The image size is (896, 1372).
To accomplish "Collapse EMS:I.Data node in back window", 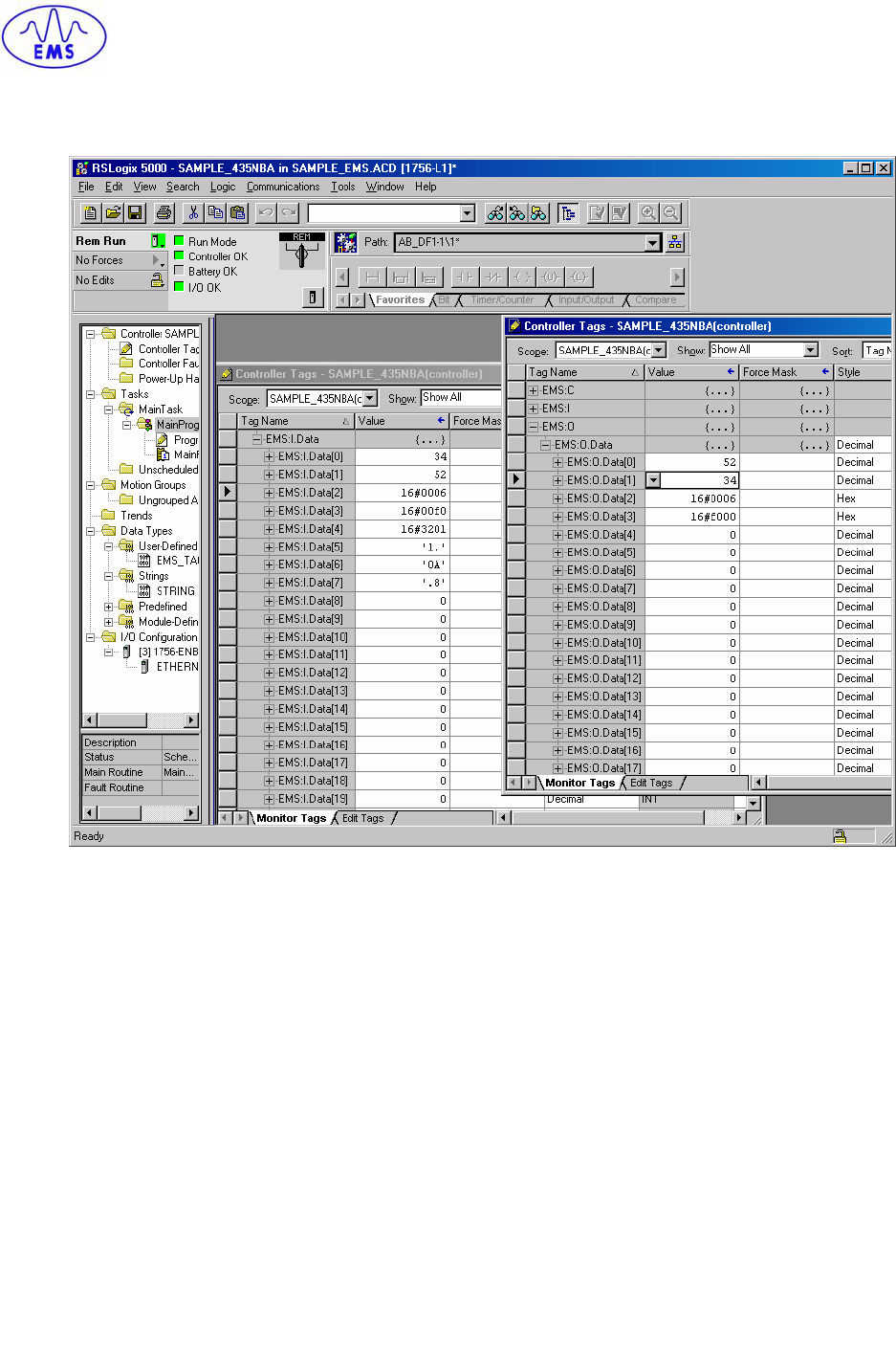I will point(257,439).
